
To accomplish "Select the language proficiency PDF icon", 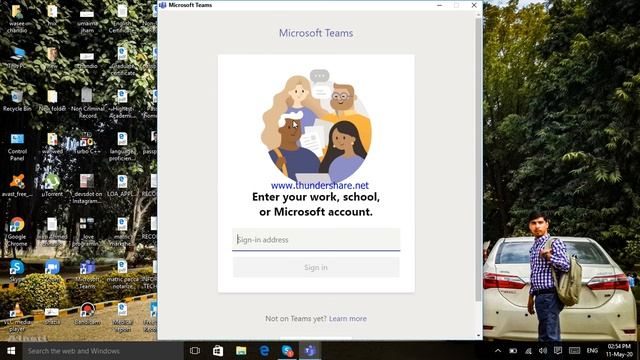I will pos(122,147).
